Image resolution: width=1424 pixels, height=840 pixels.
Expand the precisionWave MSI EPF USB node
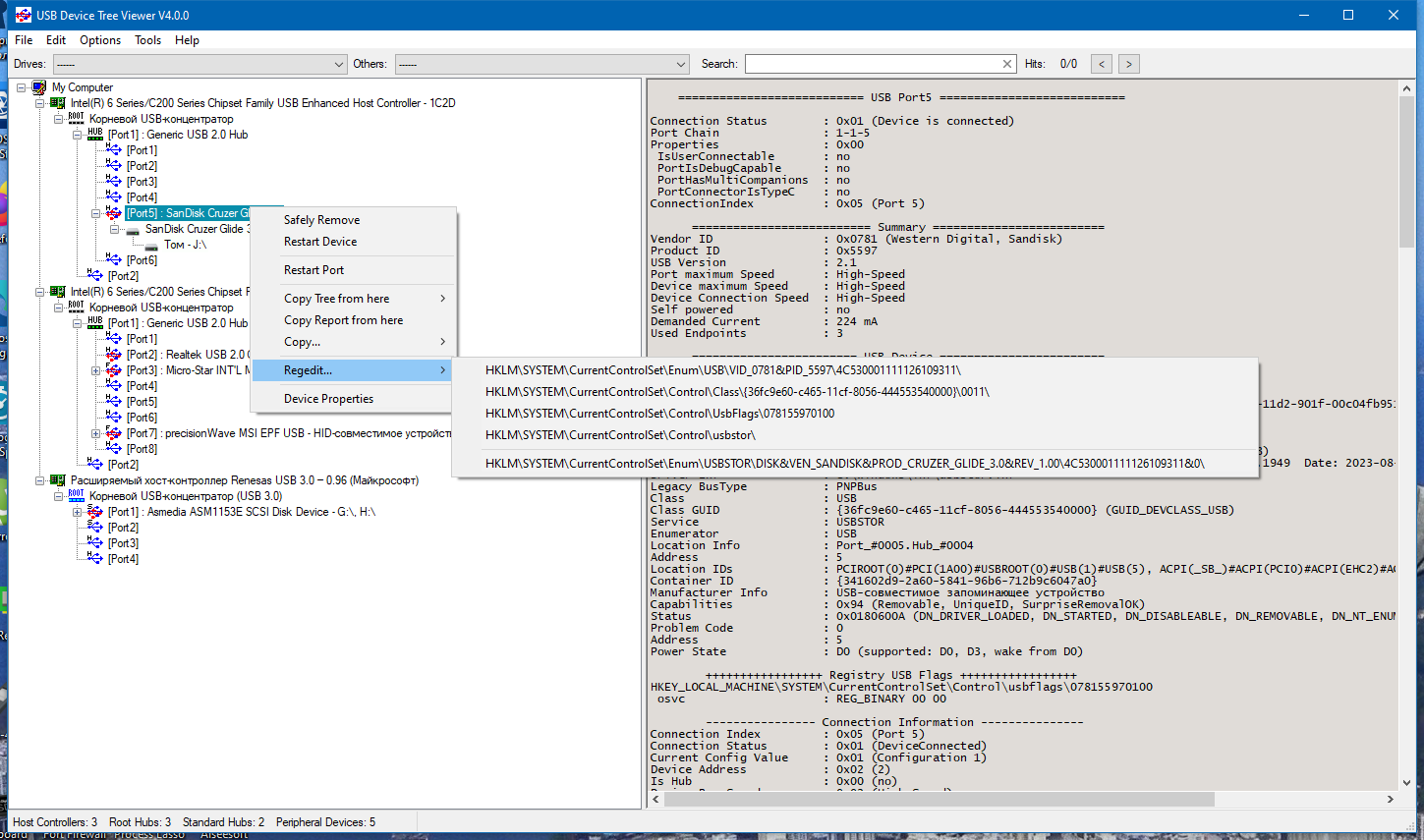(96, 433)
